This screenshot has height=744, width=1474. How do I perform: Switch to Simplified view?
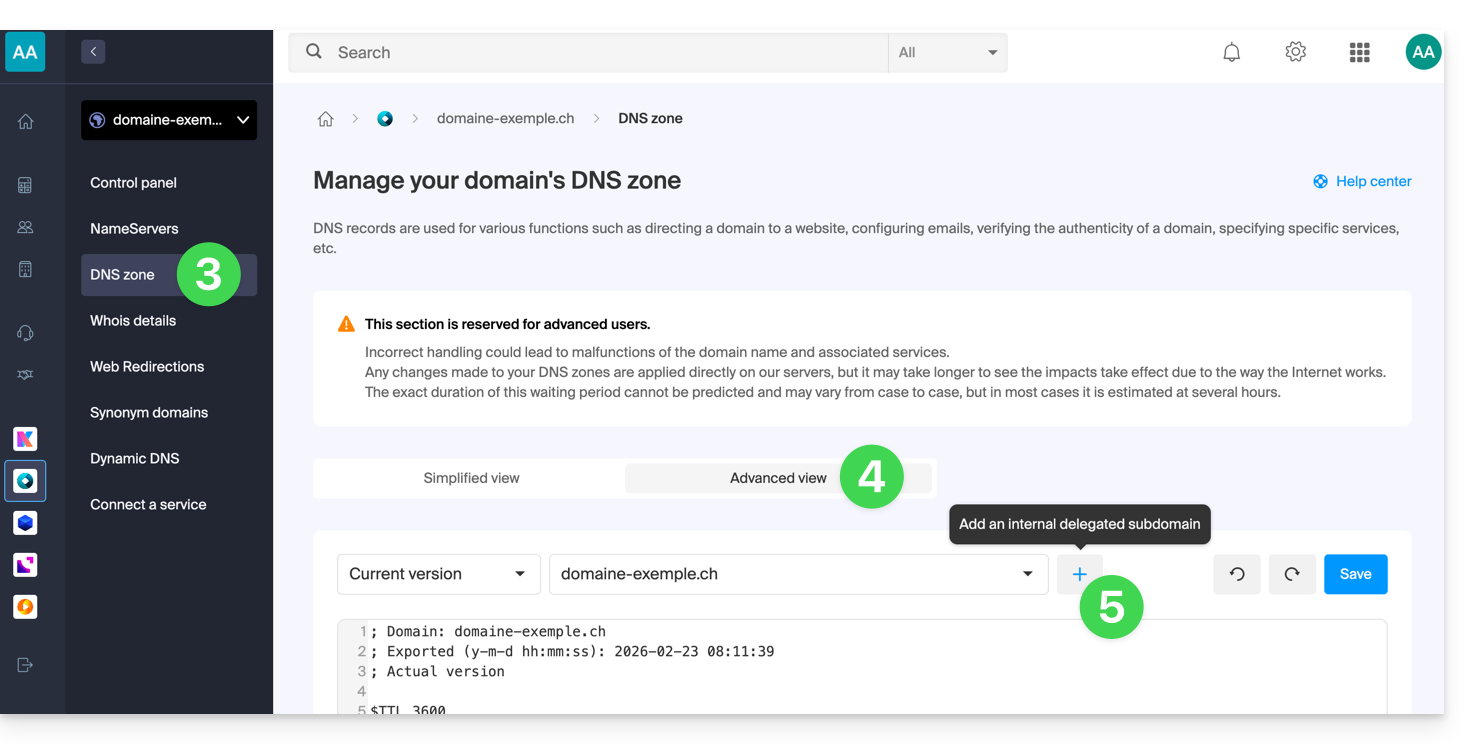click(x=471, y=478)
